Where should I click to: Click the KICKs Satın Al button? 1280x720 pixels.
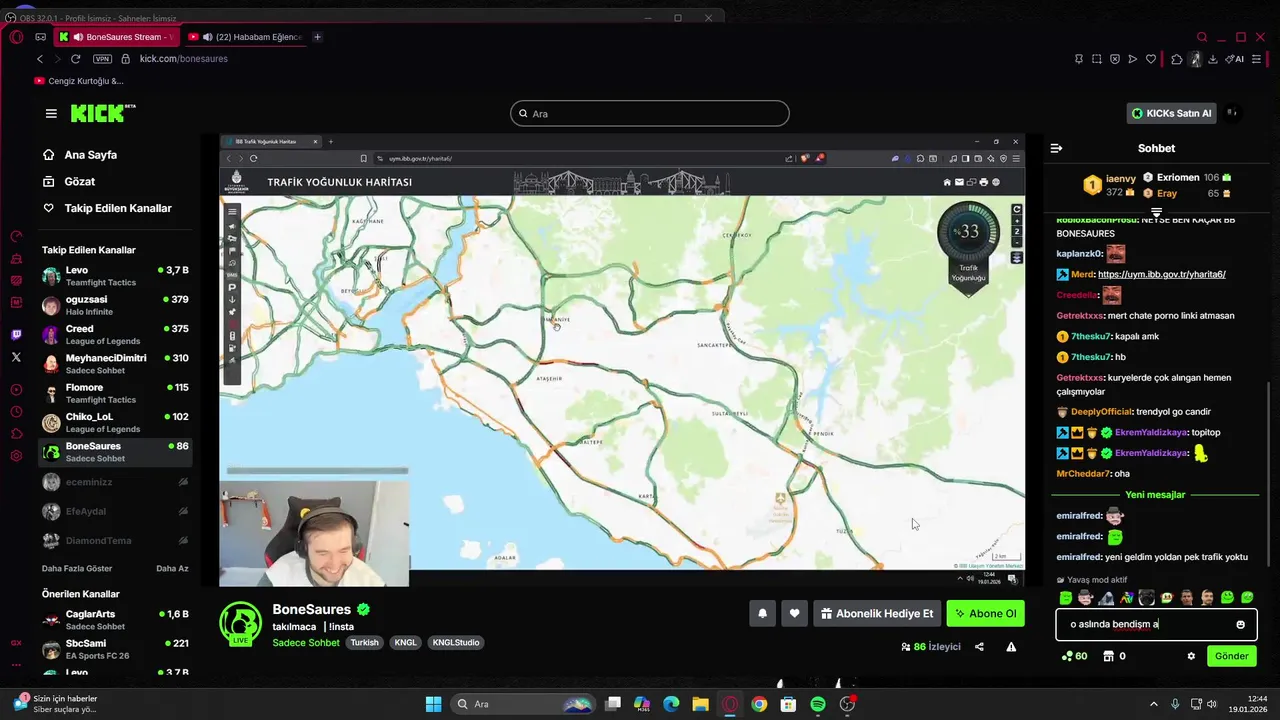click(x=1170, y=113)
